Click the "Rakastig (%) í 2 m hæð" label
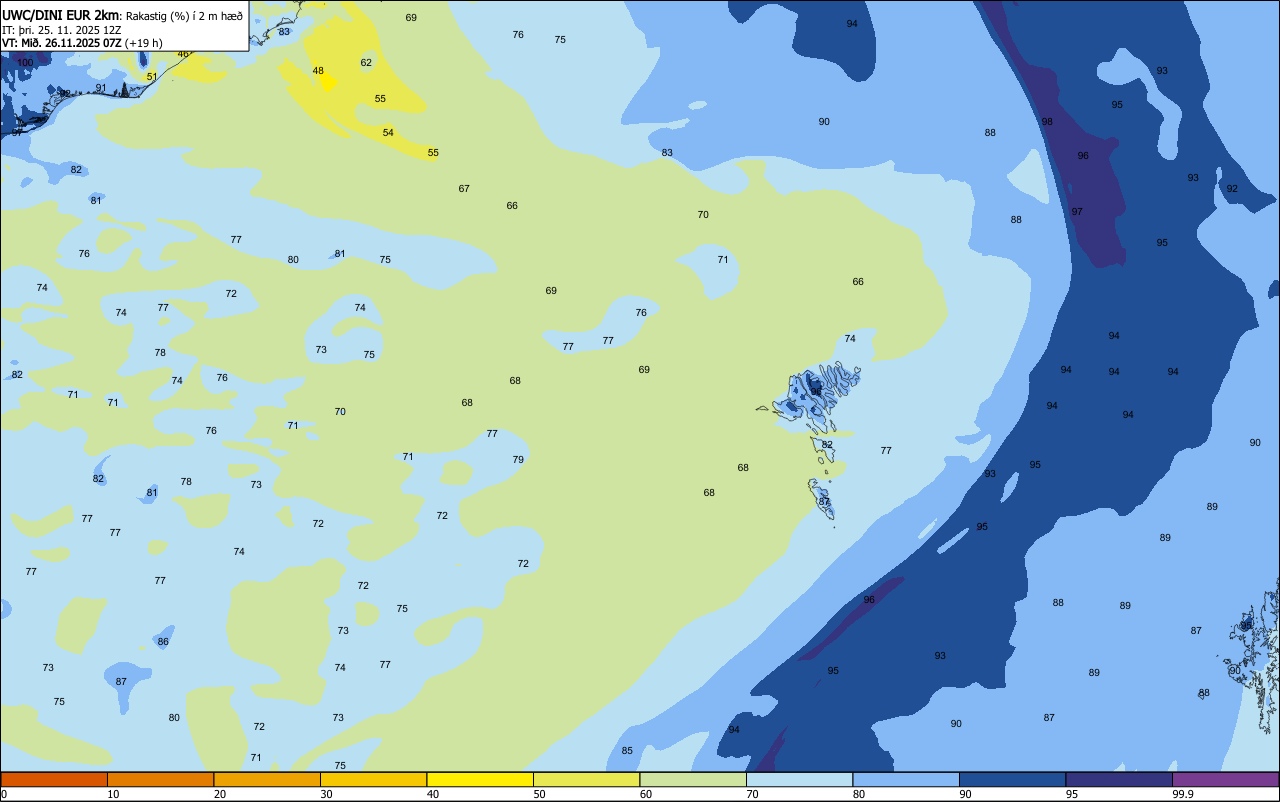This screenshot has height=802, width=1280. (x=184, y=15)
